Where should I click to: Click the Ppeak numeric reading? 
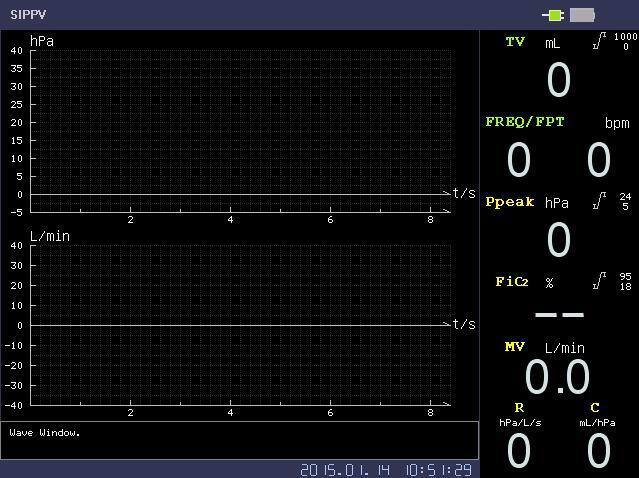pyautogui.click(x=558, y=240)
